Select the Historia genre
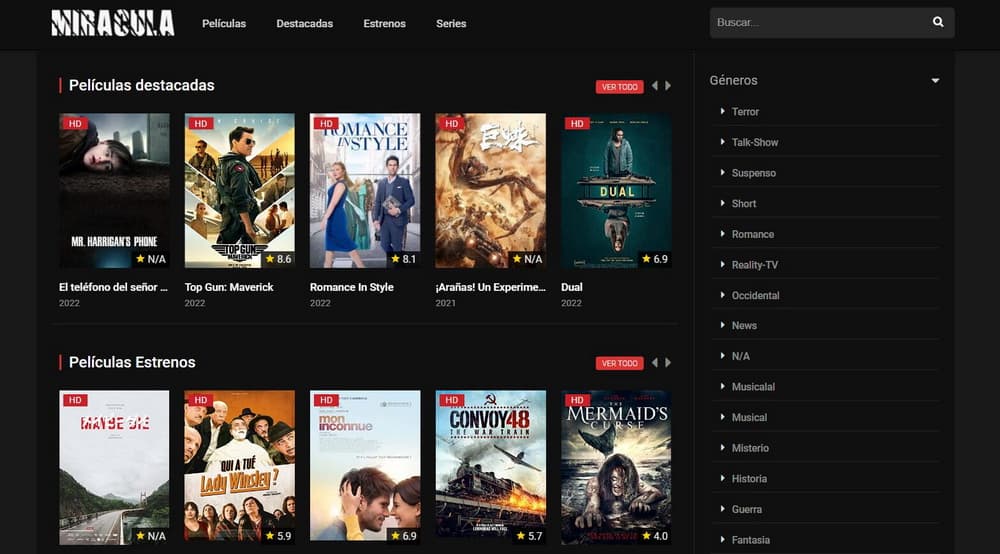1000x554 pixels. pyautogui.click(x=749, y=479)
